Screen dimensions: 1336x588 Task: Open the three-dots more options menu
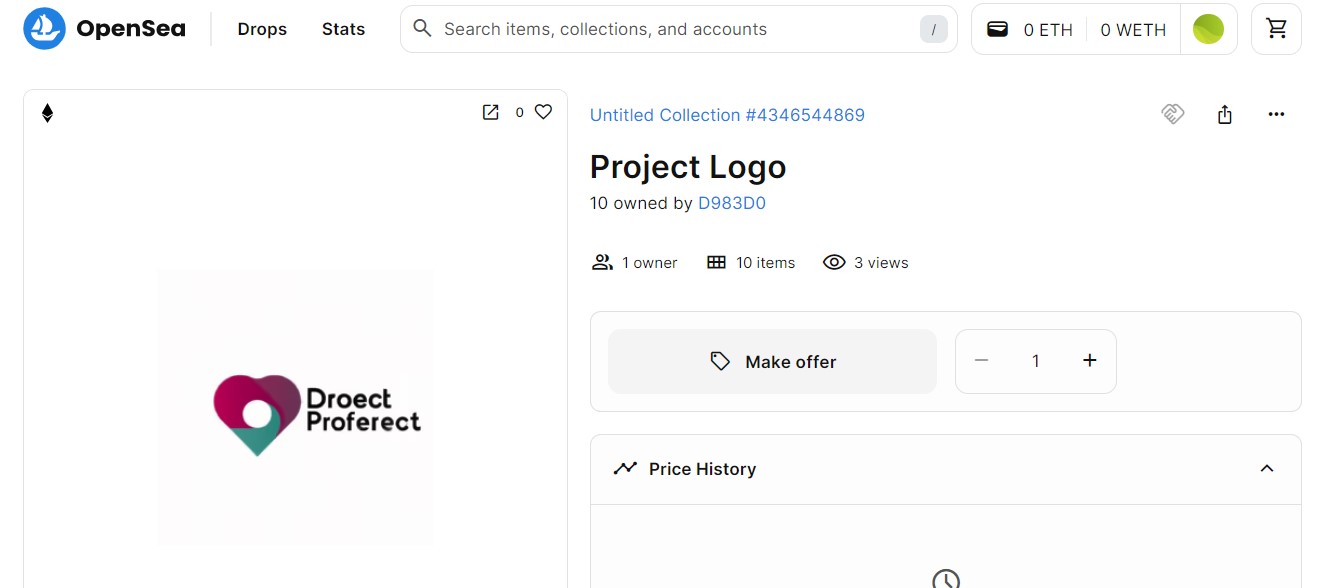click(x=1276, y=114)
